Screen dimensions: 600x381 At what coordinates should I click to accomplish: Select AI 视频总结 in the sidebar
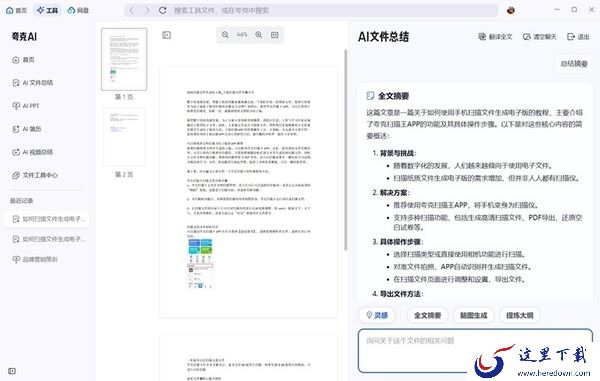coord(33,152)
